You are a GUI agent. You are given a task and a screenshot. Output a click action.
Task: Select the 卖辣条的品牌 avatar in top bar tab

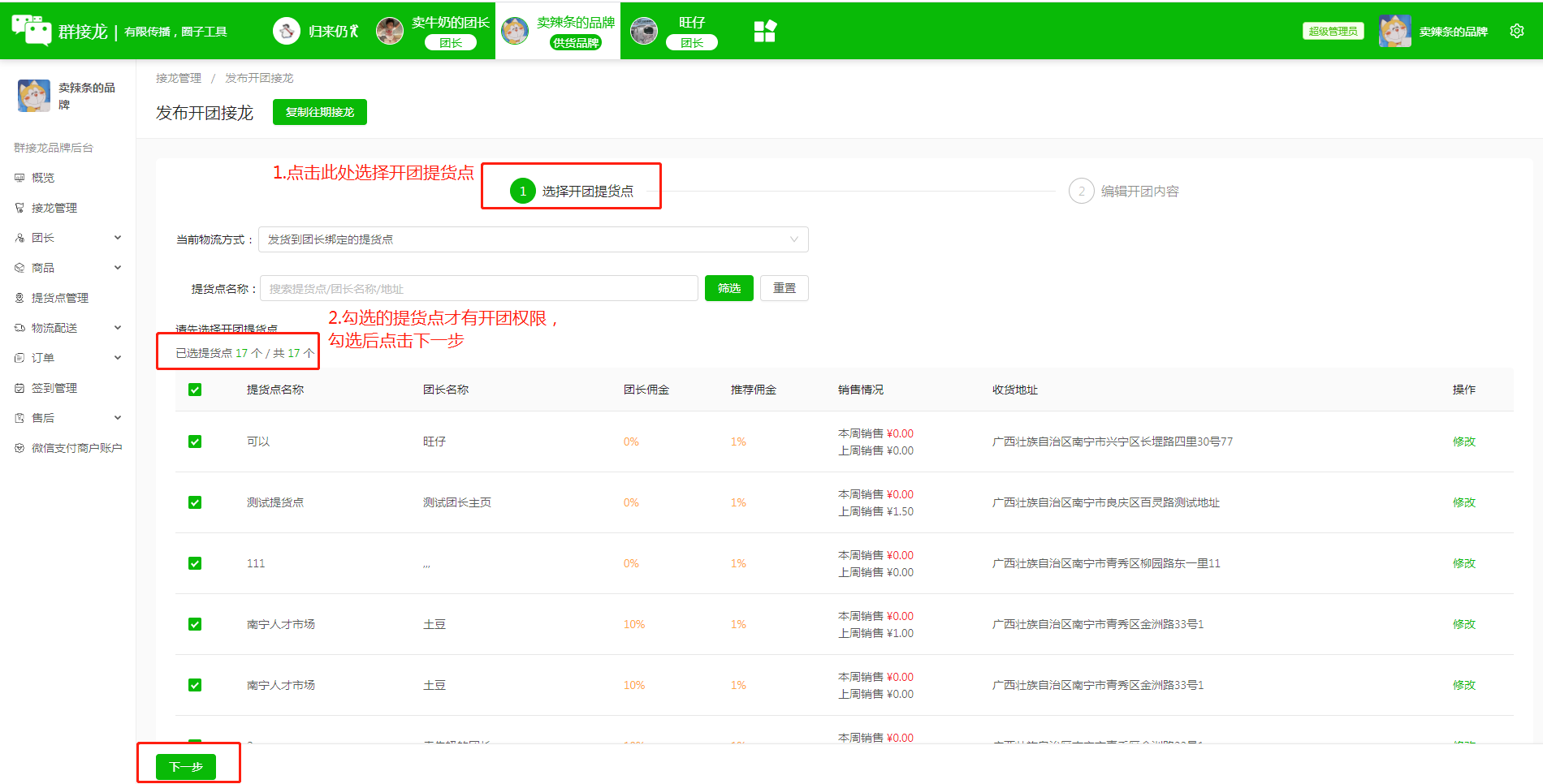[515, 31]
